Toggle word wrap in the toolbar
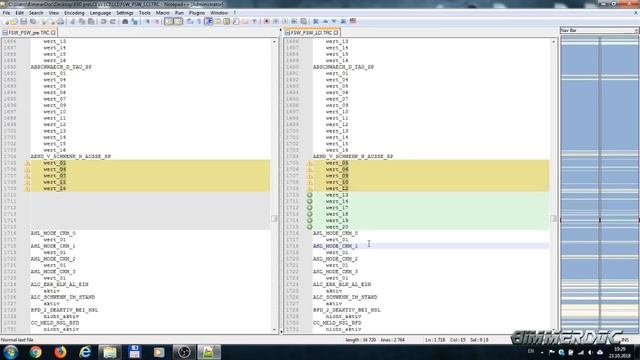The height and width of the screenshot is (360, 640). click(190, 21)
